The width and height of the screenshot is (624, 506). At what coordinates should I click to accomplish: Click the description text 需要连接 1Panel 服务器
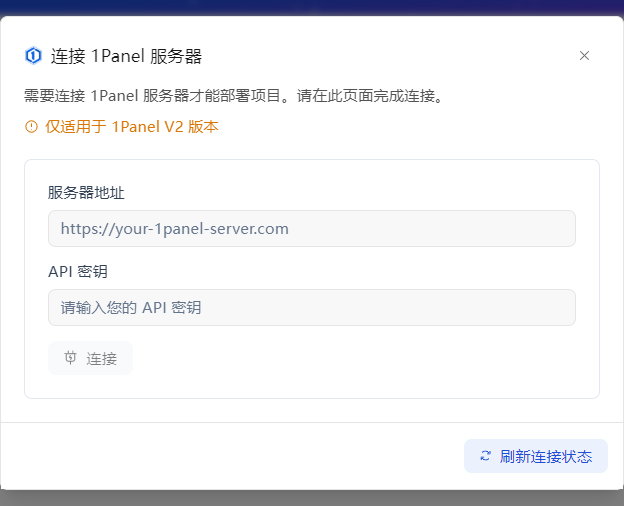pyautogui.click(x=234, y=96)
